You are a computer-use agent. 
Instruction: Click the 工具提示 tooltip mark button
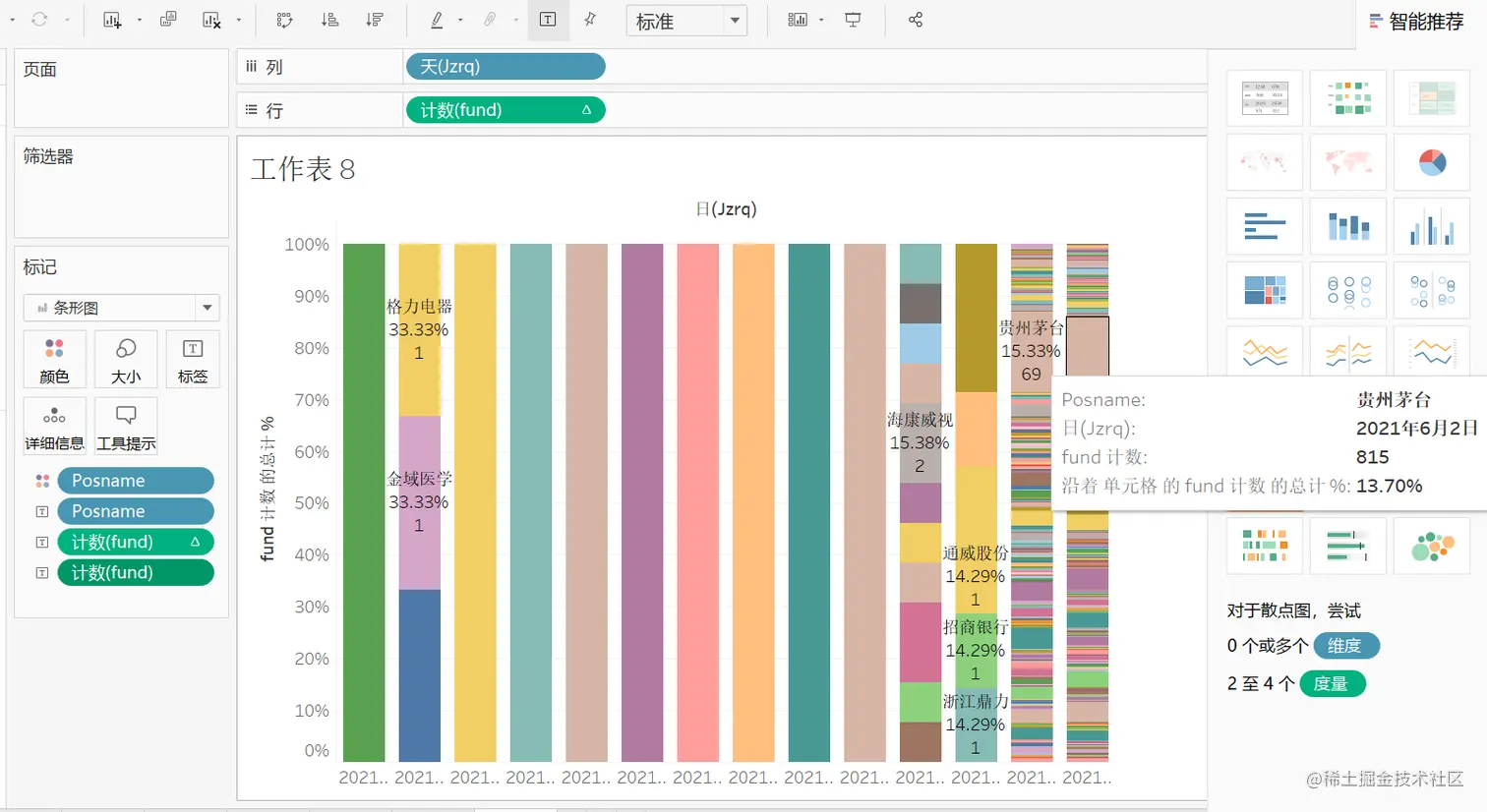(x=126, y=426)
